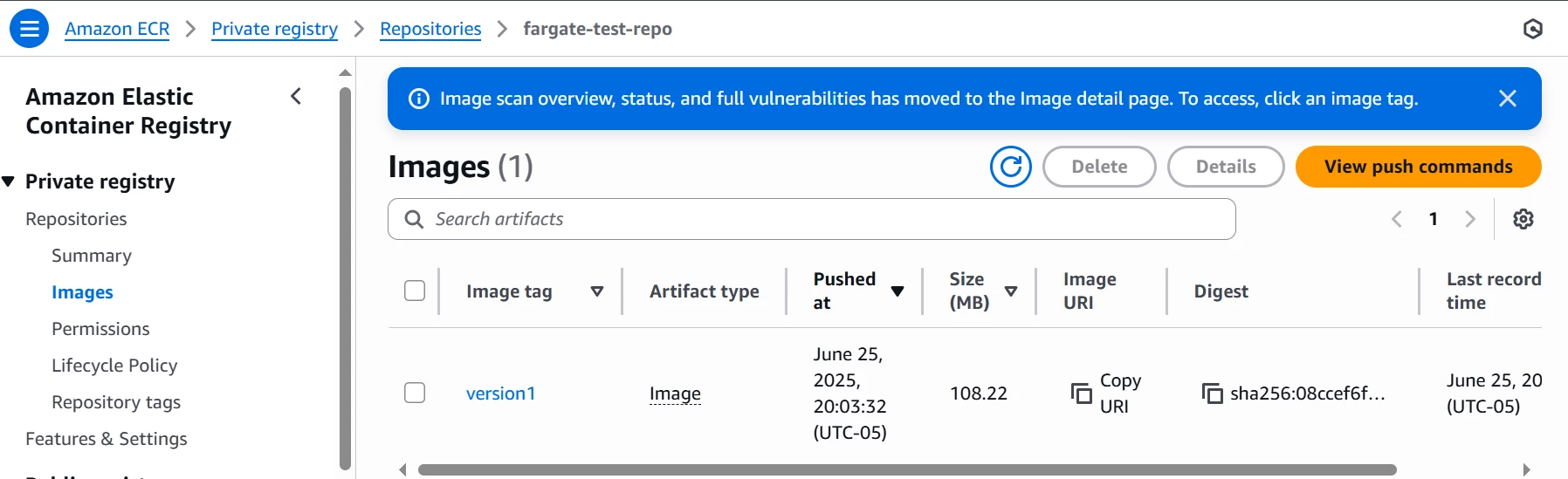Sort by Size (MB) column
Image resolution: width=1568 pixels, height=479 pixels.
click(1011, 291)
